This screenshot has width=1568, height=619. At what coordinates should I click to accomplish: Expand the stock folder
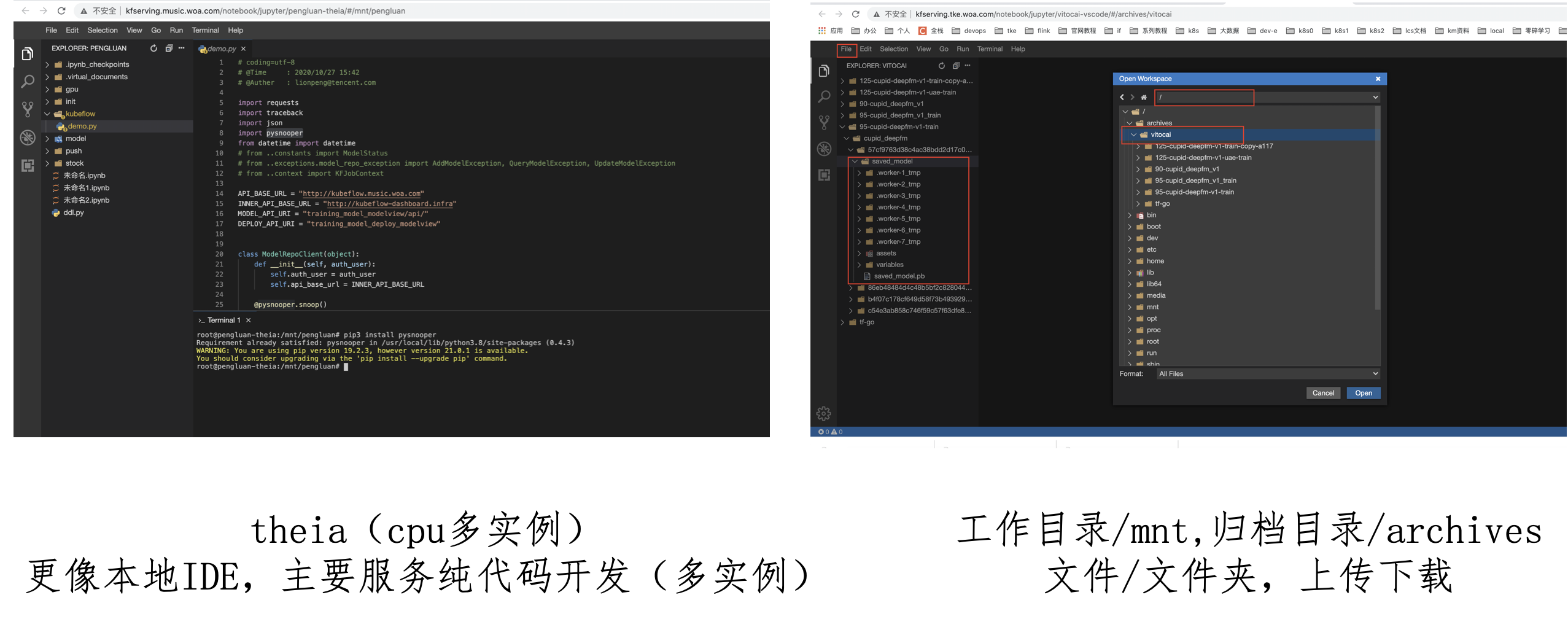click(x=47, y=163)
